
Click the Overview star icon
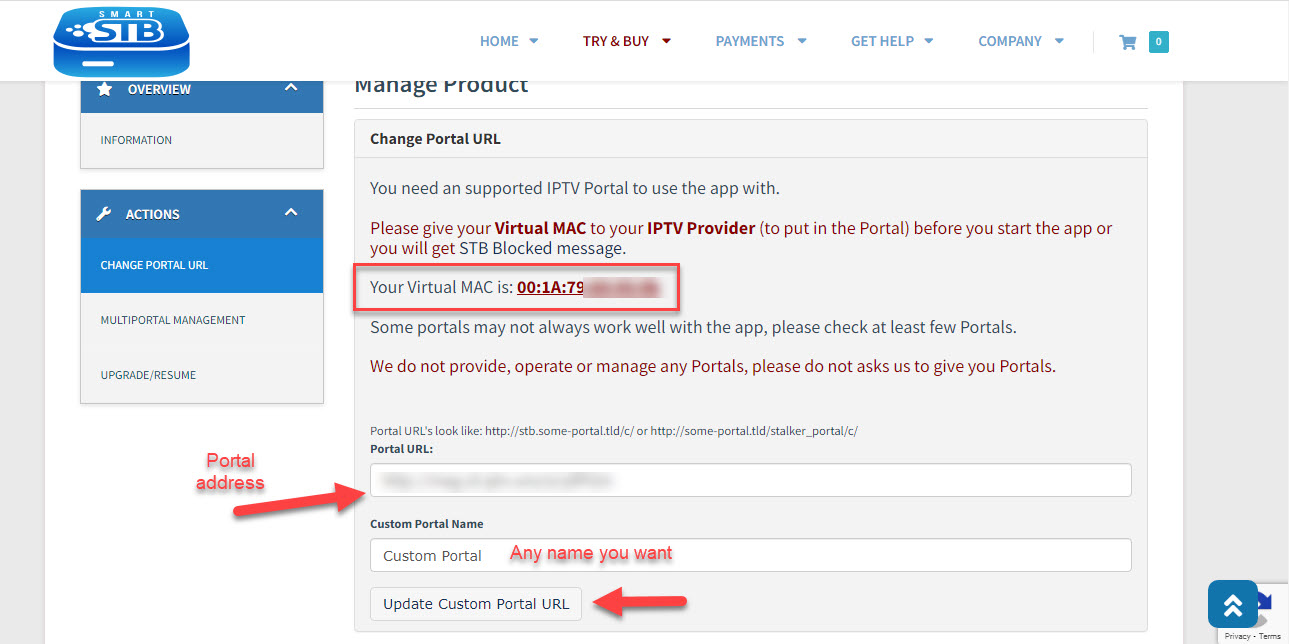[x=105, y=89]
